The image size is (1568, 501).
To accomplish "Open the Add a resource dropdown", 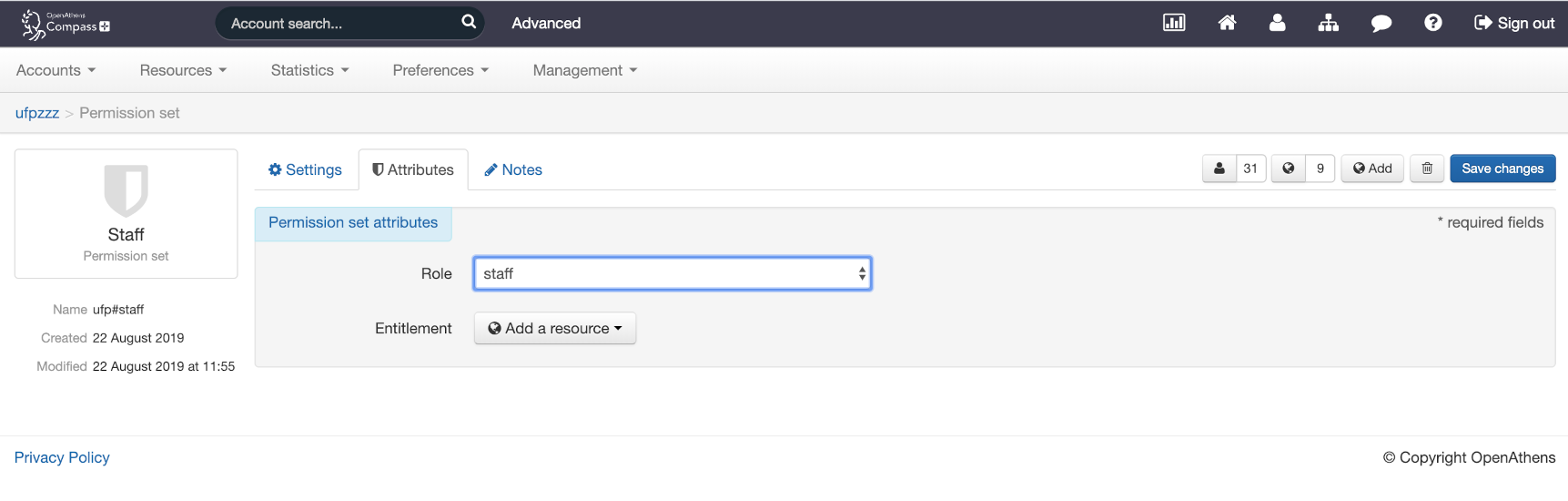I will (x=554, y=328).
